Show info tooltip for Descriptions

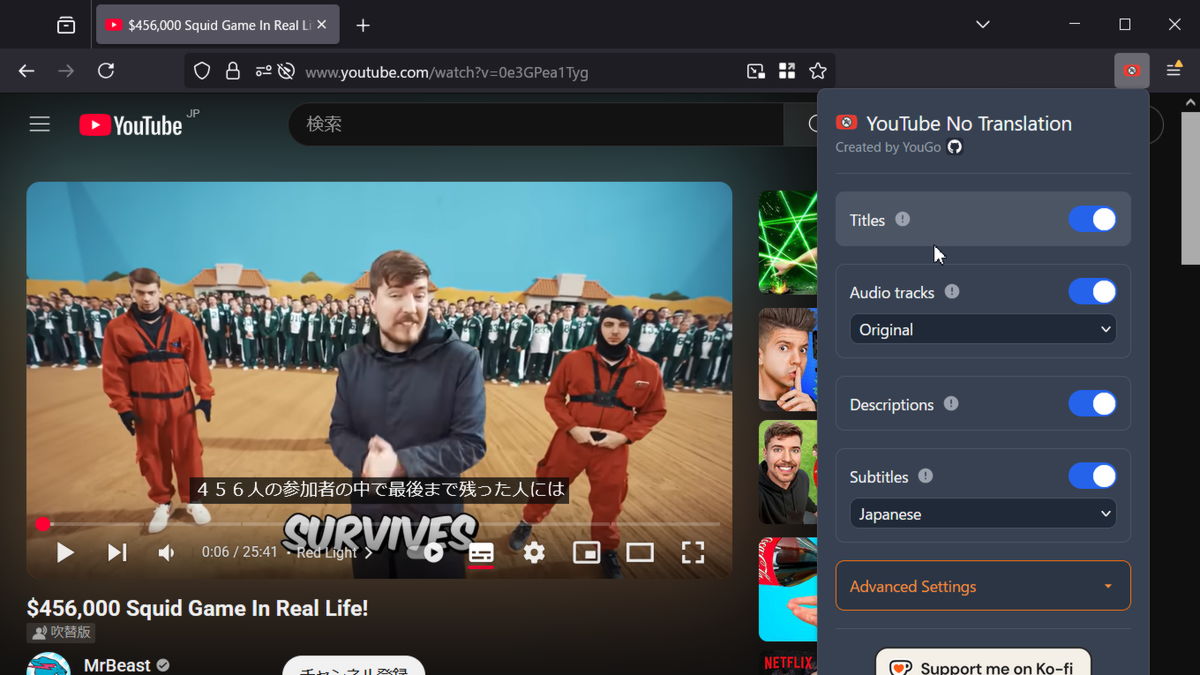pos(951,404)
